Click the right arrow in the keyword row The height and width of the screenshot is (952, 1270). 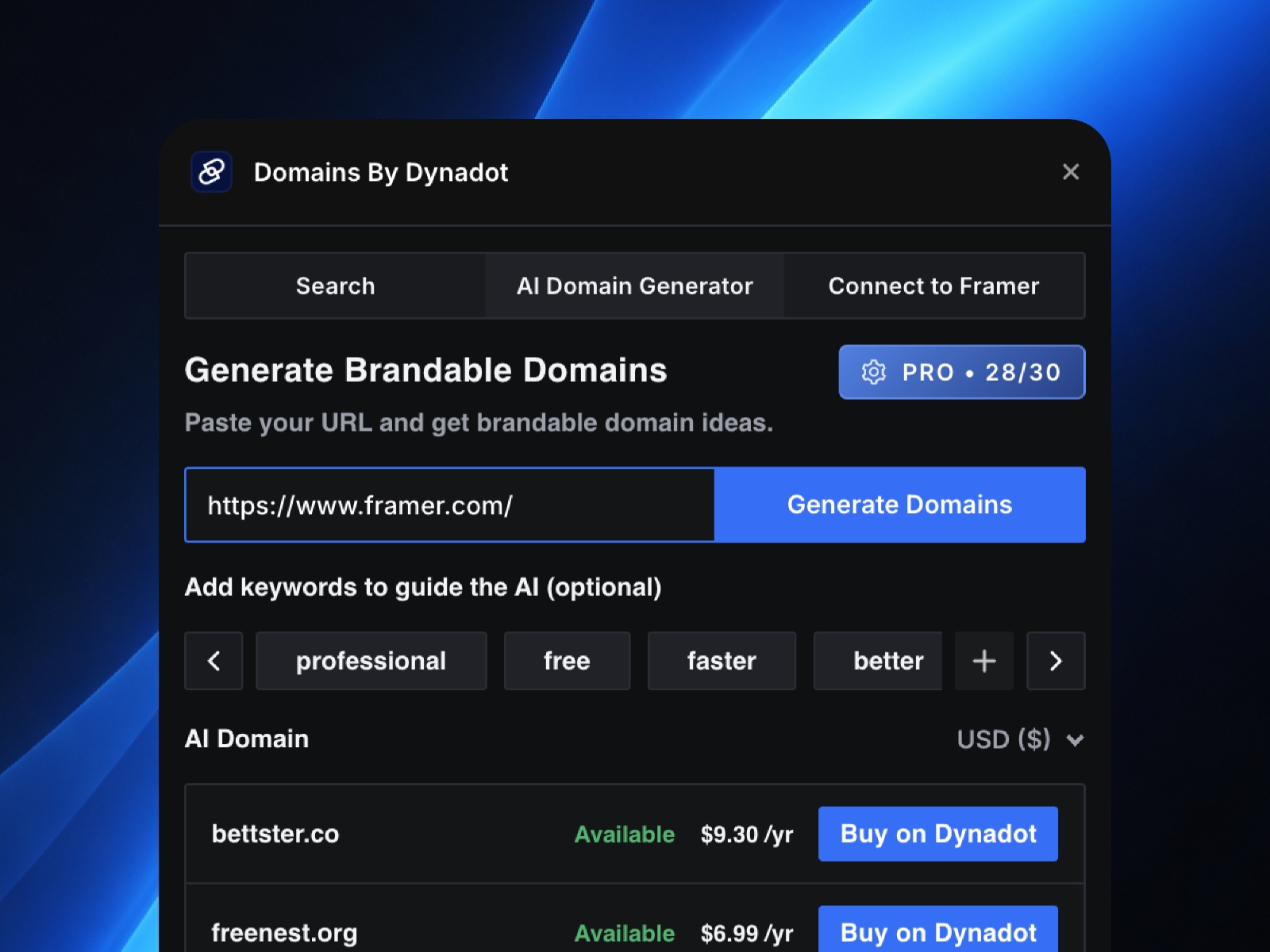pos(1056,661)
